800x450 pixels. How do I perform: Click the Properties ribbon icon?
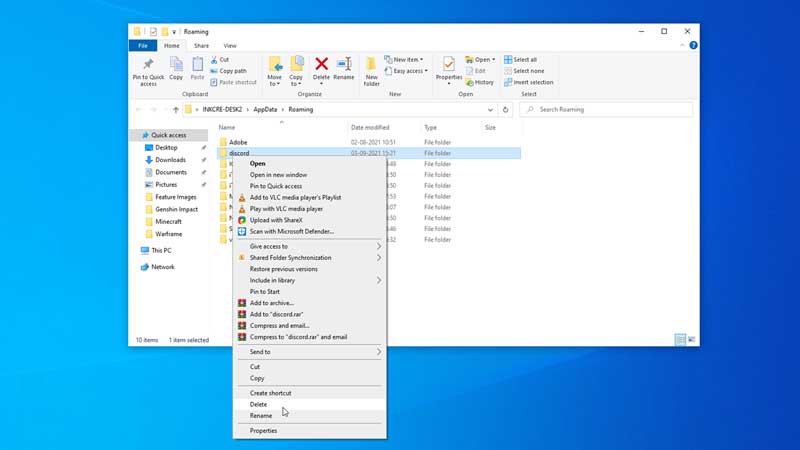449,70
